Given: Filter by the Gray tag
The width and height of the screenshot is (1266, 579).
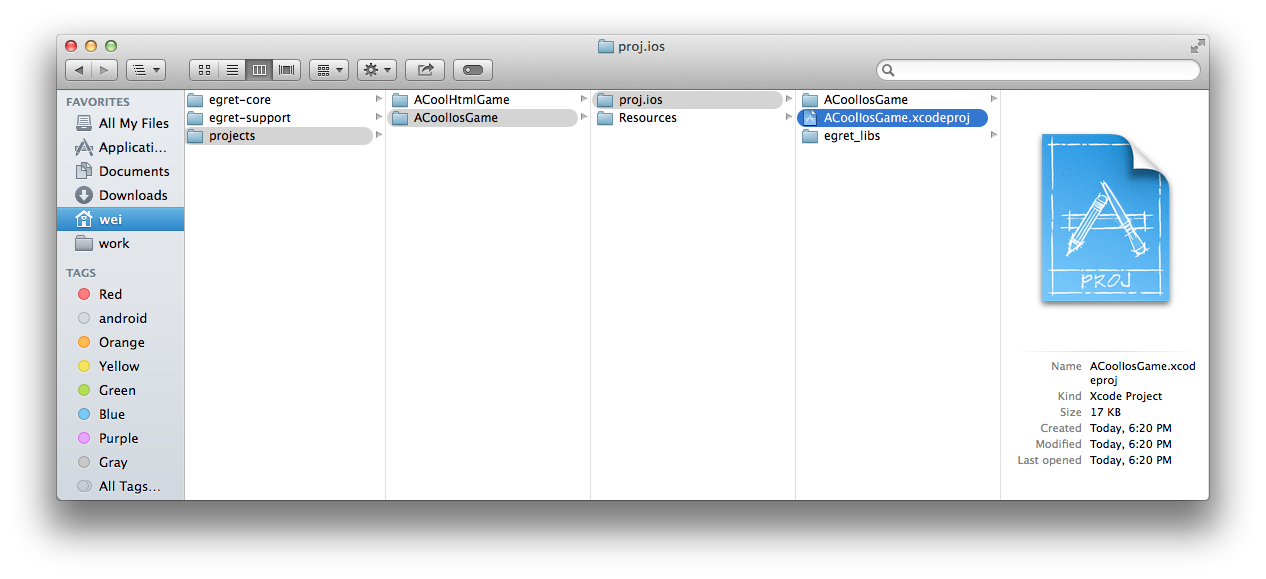Looking at the screenshot, I should 121,462.
